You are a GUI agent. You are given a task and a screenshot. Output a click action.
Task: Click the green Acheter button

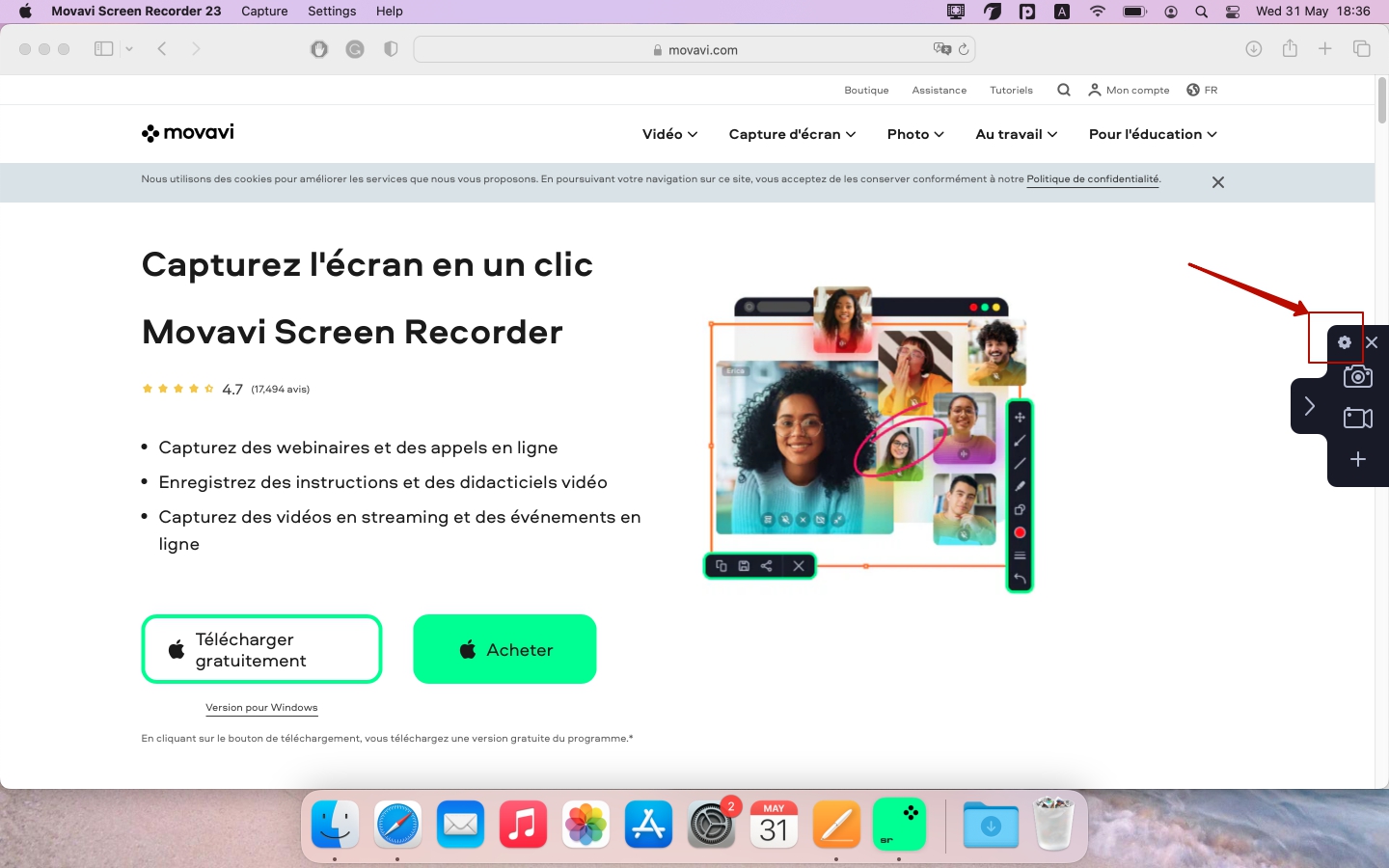pyautogui.click(x=504, y=649)
